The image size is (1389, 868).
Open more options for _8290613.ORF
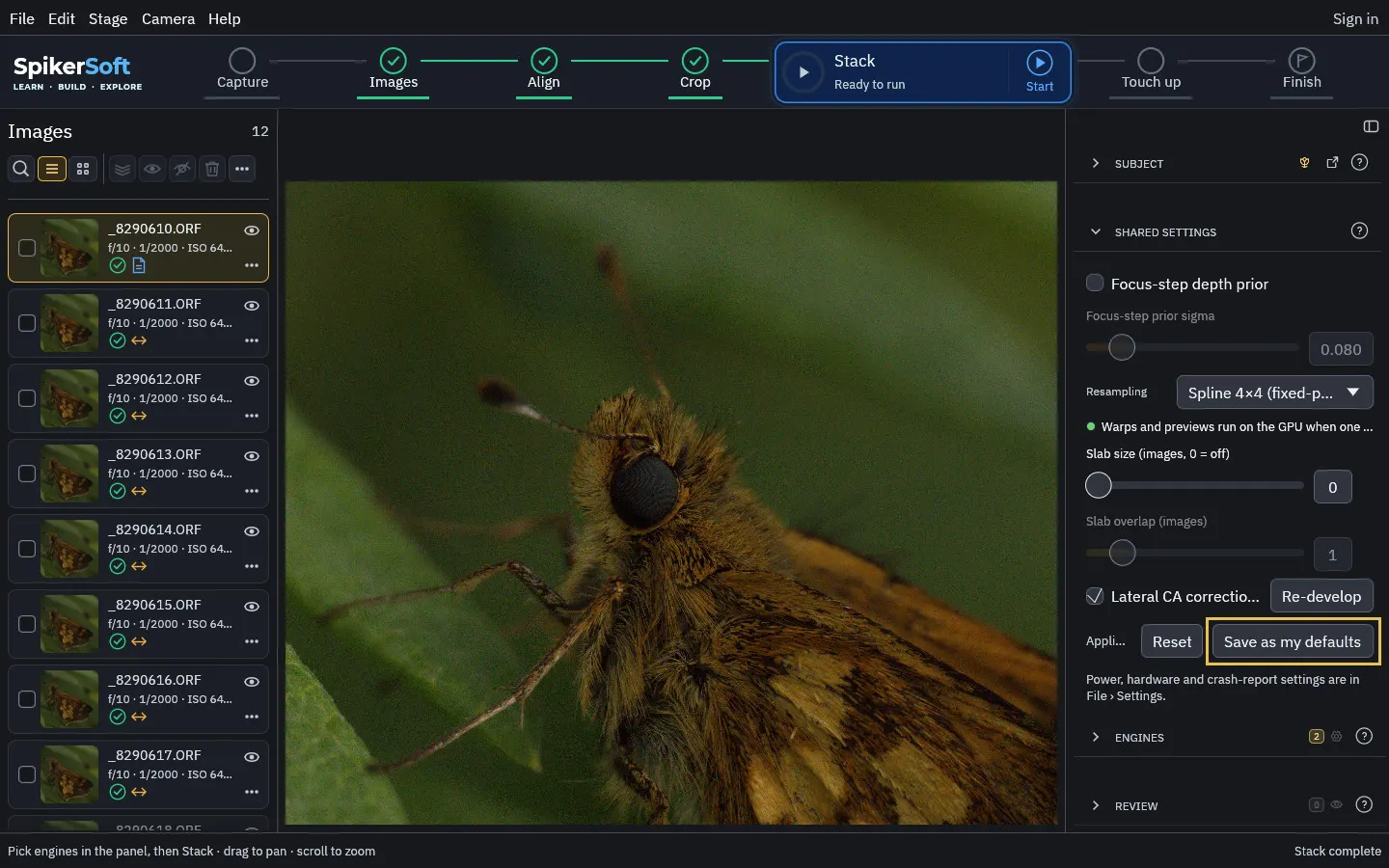pos(252,491)
